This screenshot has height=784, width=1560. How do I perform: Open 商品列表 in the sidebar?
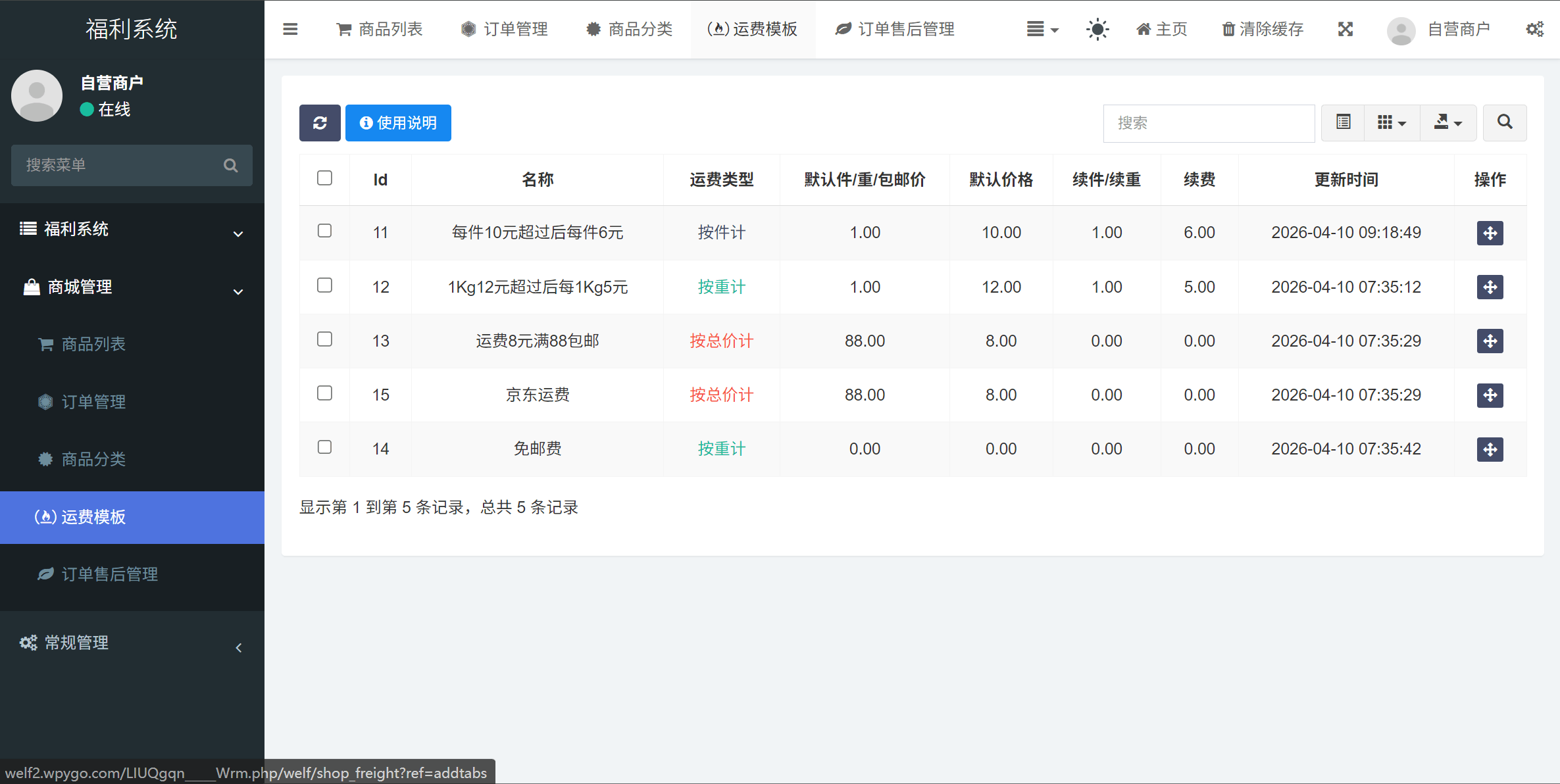132,344
